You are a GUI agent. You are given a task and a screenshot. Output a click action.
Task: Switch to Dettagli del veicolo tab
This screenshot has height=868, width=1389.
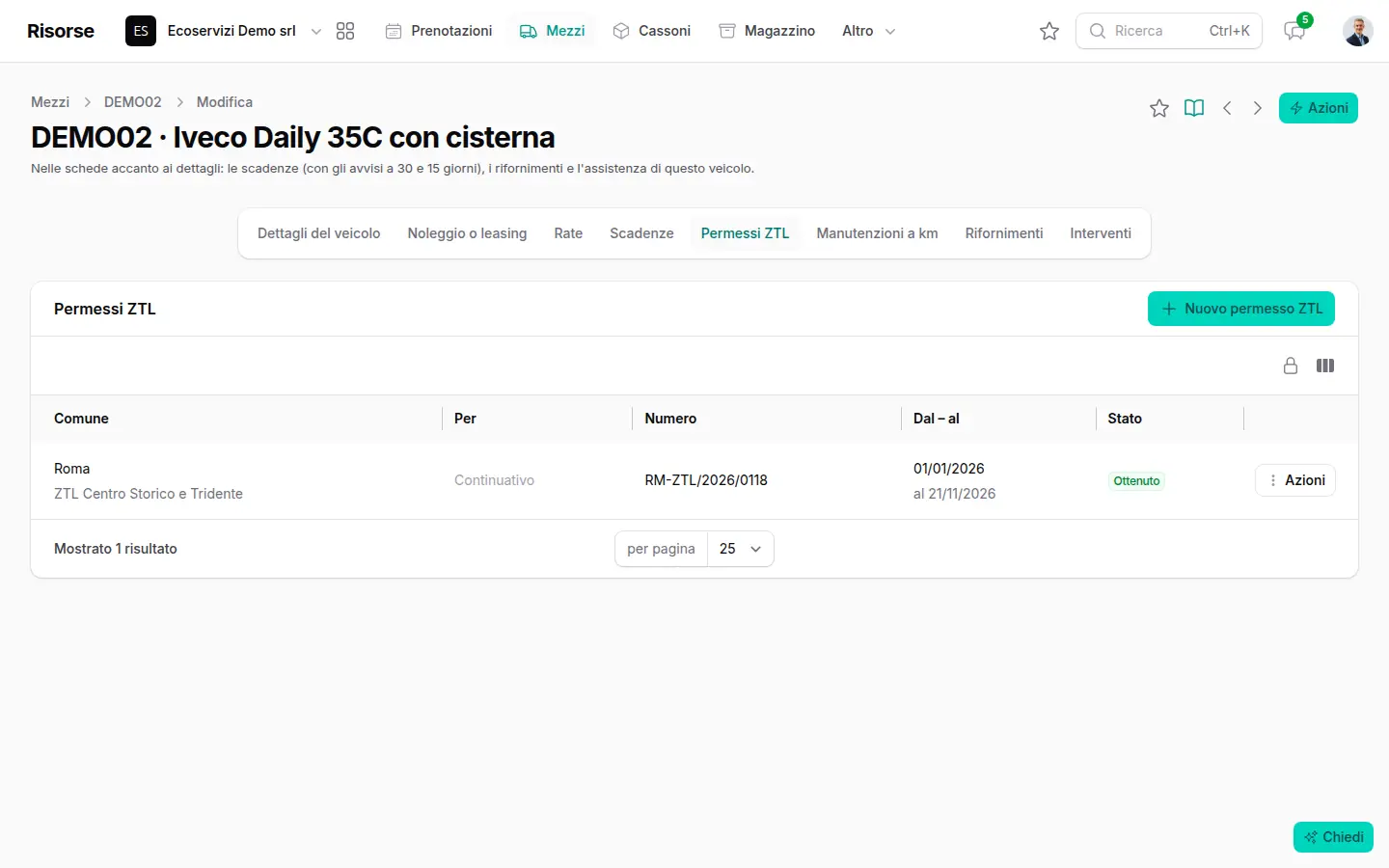pos(319,233)
